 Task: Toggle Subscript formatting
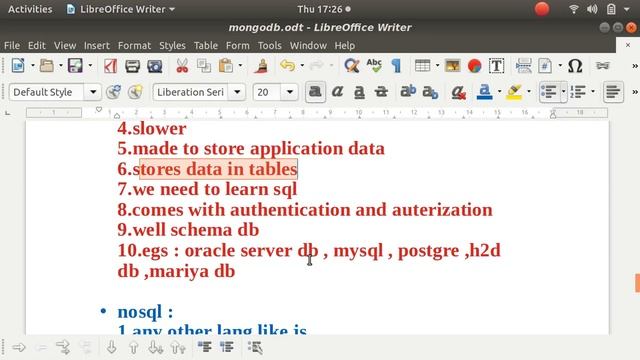point(430,92)
